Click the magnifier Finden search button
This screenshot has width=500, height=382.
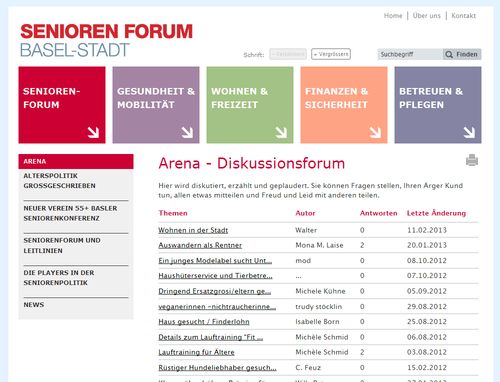point(462,54)
